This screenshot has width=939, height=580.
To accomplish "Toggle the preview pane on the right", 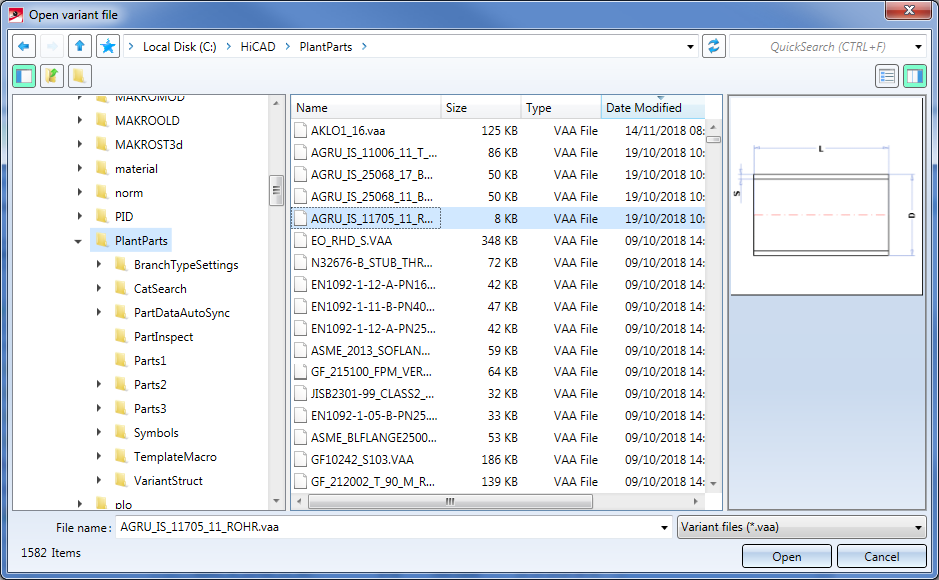I will click(914, 76).
